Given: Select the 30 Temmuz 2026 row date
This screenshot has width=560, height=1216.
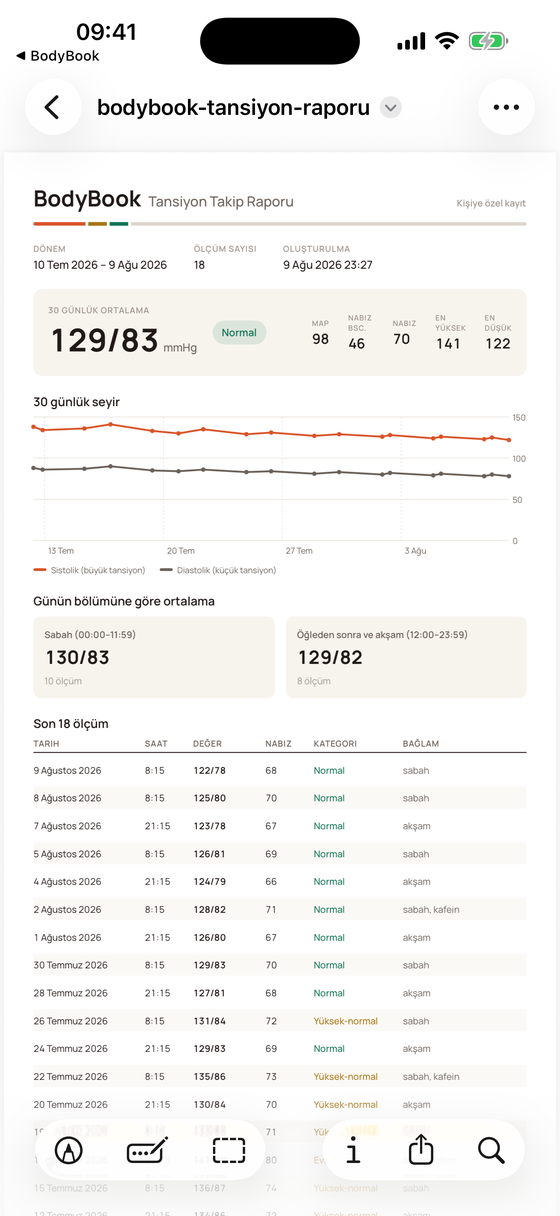Looking at the screenshot, I should (x=71, y=965).
